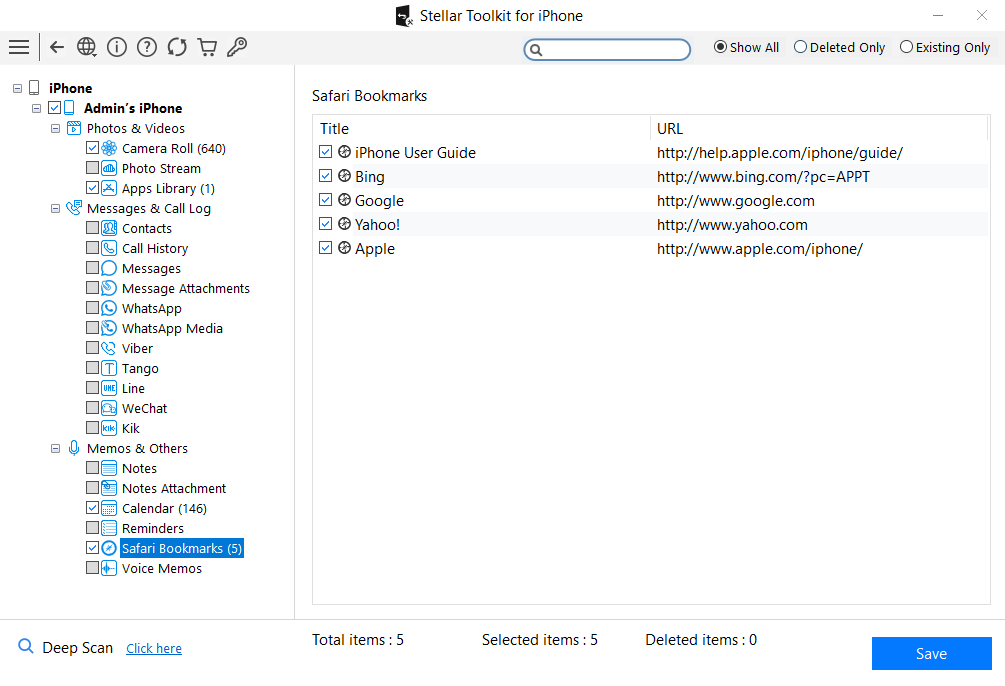Follow the Deep Scan 'Click here' link
The image size is (1005, 686).
pyautogui.click(x=154, y=648)
